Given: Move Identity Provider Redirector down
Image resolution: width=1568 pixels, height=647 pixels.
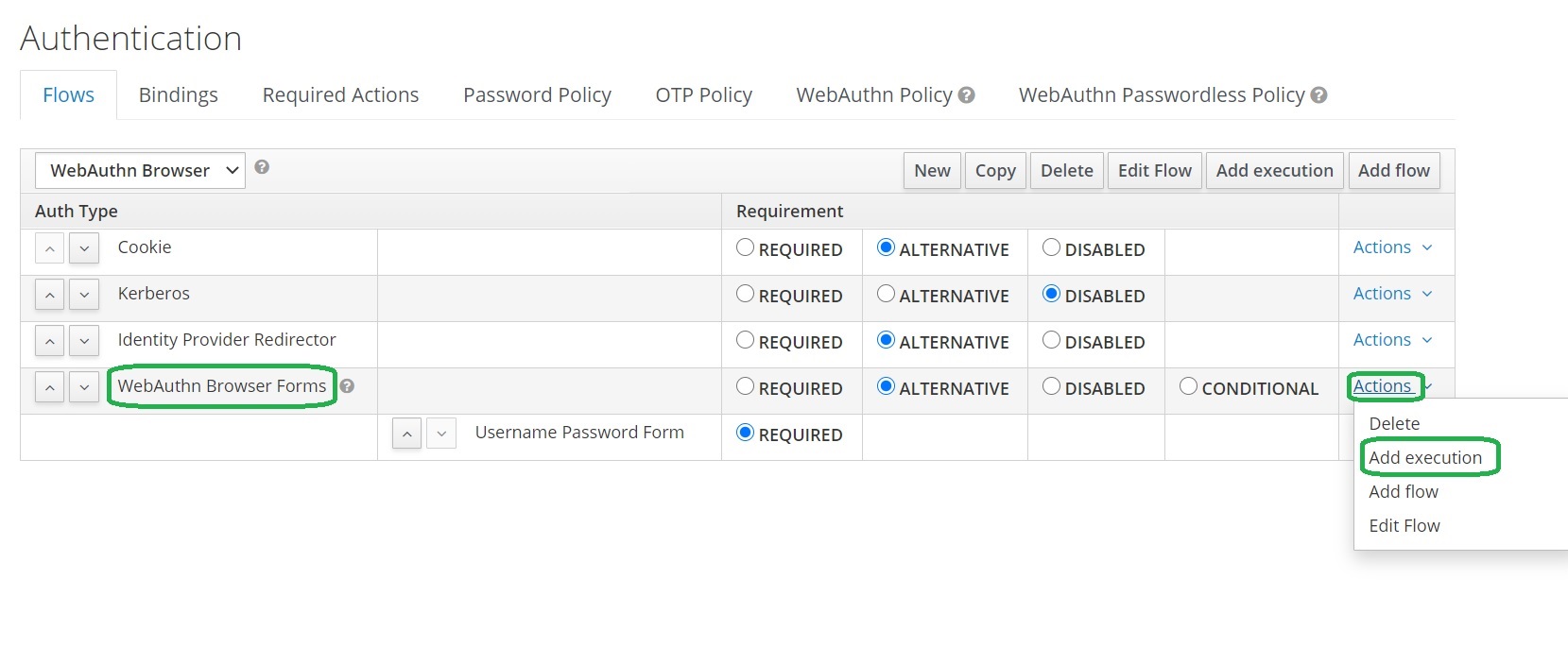Looking at the screenshot, I should coord(84,341).
